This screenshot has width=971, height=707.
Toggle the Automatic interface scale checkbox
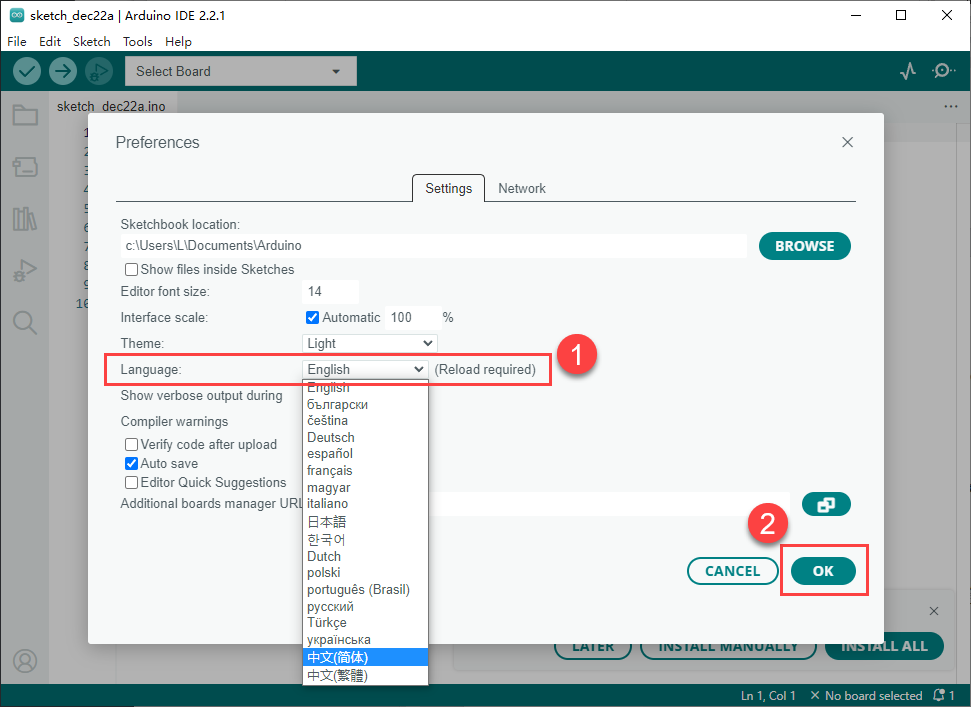coord(312,318)
